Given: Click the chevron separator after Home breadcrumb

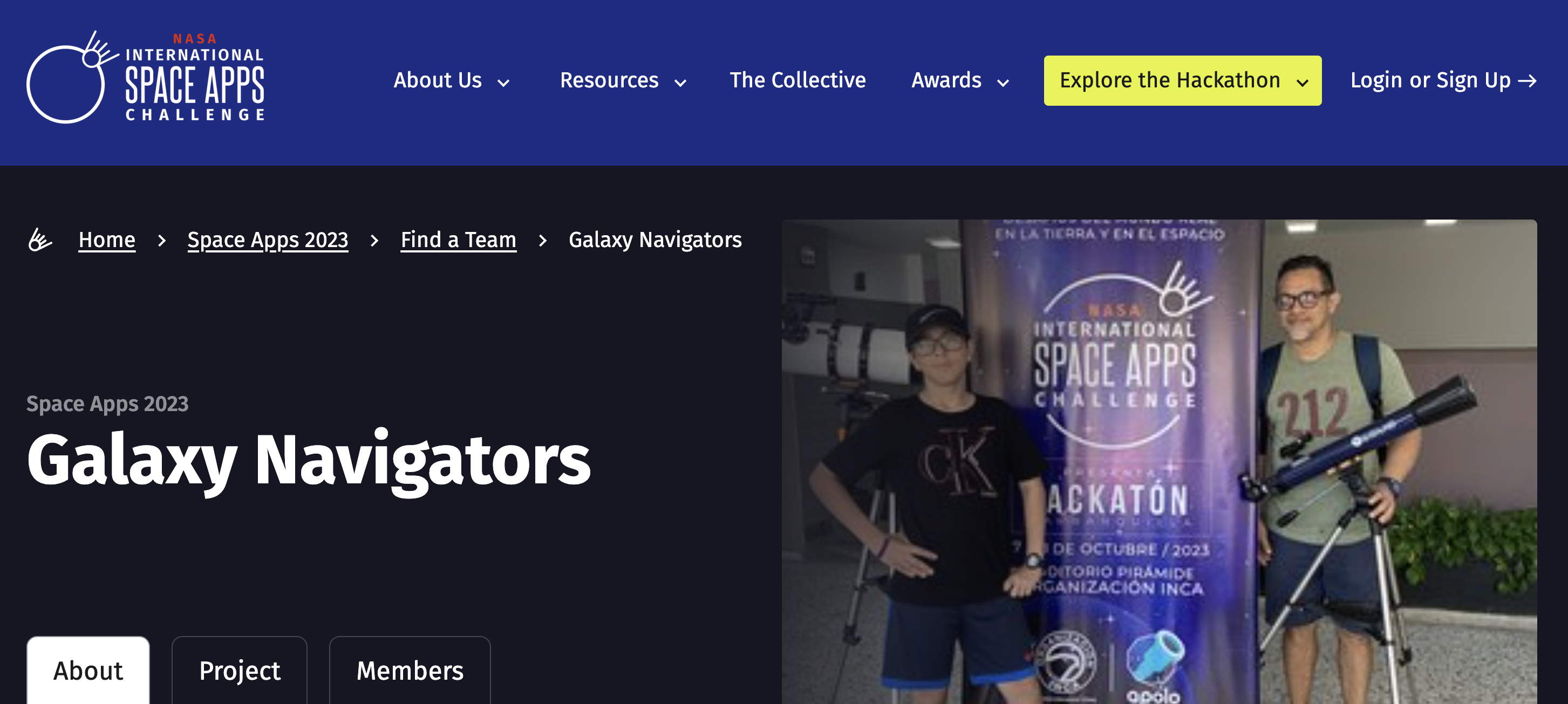Looking at the screenshot, I should pos(162,241).
